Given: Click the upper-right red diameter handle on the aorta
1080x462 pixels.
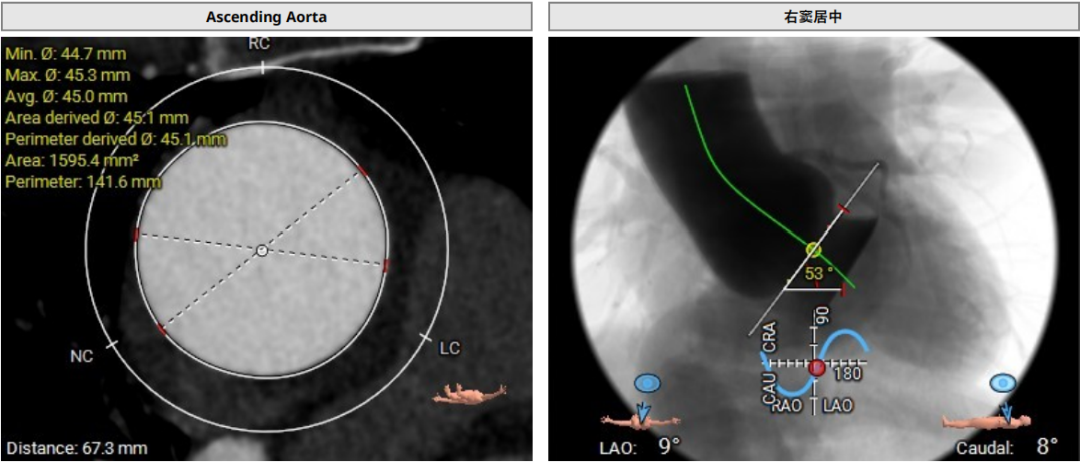Looking at the screenshot, I should pyautogui.click(x=362, y=171).
